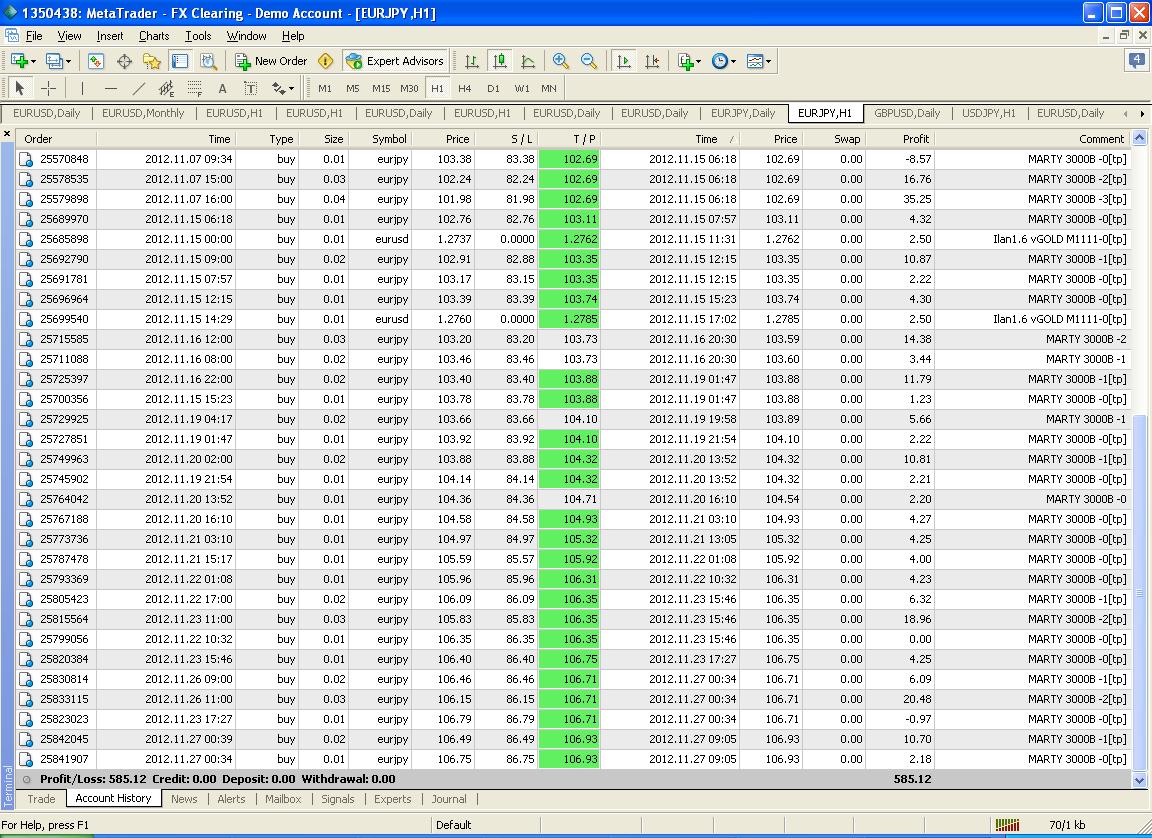The image size is (1152, 838).
Task: Open the Trade tab in Terminal
Action: (x=41, y=799)
